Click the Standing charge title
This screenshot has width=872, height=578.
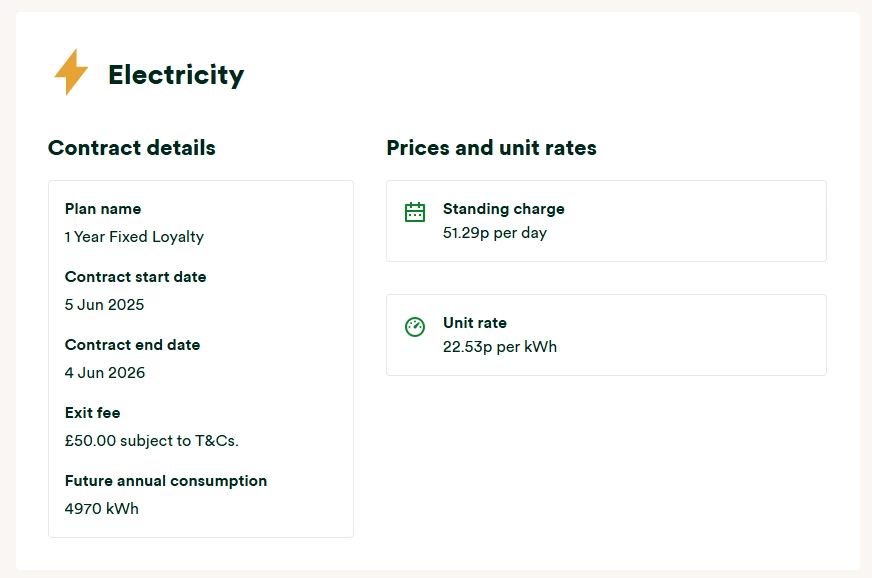[x=504, y=209]
